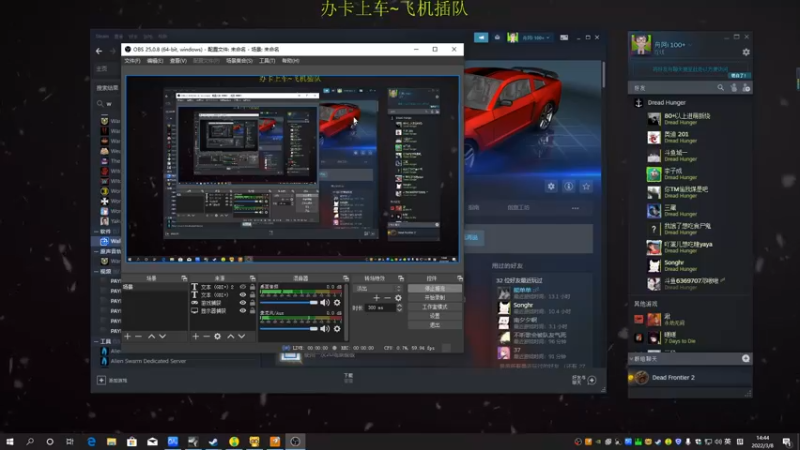Open mic/Aux settings gear in mixer

point(337,329)
